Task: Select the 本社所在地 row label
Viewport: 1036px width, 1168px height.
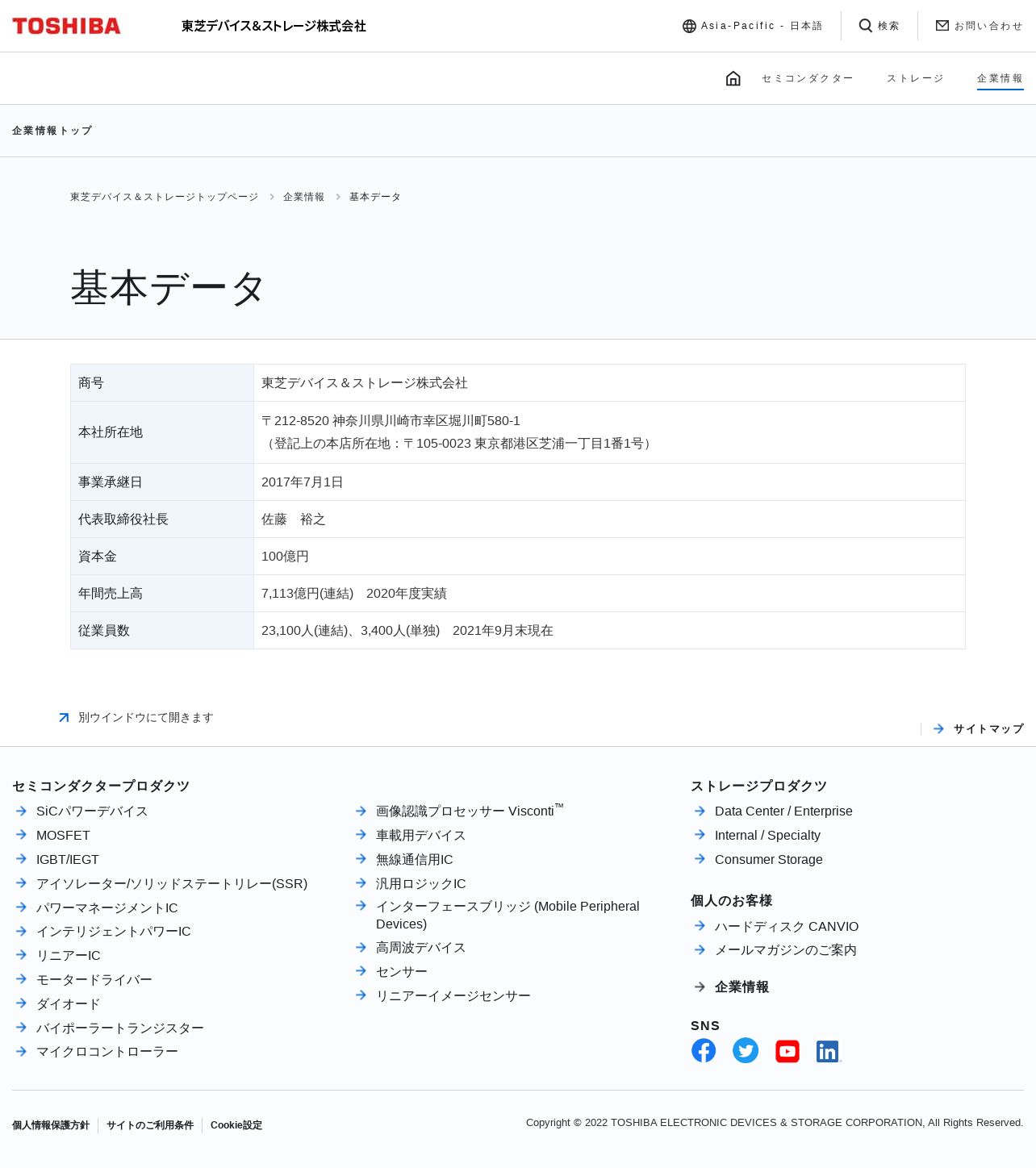Action: click(162, 432)
